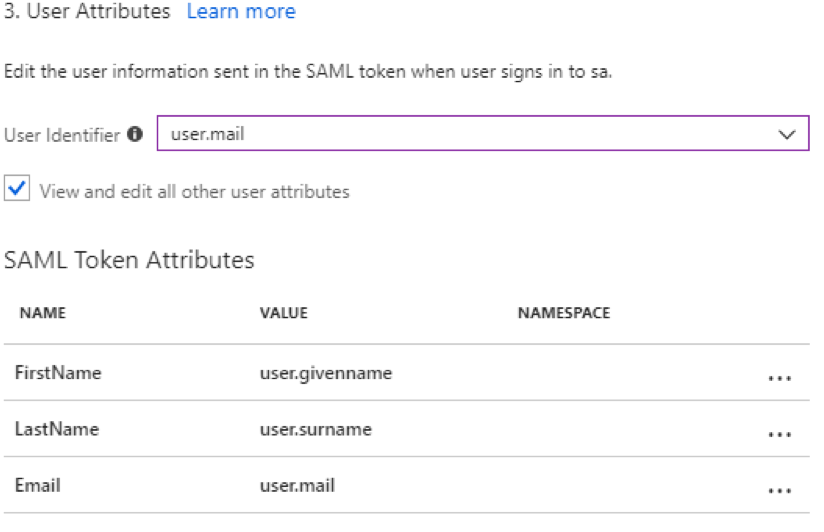Click the NAMESPACE column header

(564, 313)
